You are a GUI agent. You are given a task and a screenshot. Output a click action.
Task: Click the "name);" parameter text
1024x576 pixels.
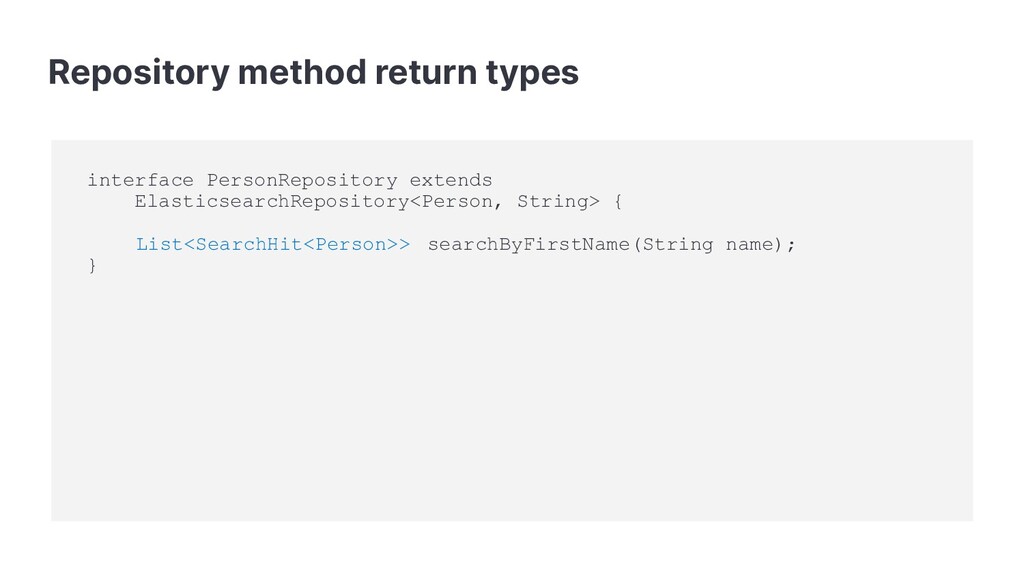[x=761, y=245]
